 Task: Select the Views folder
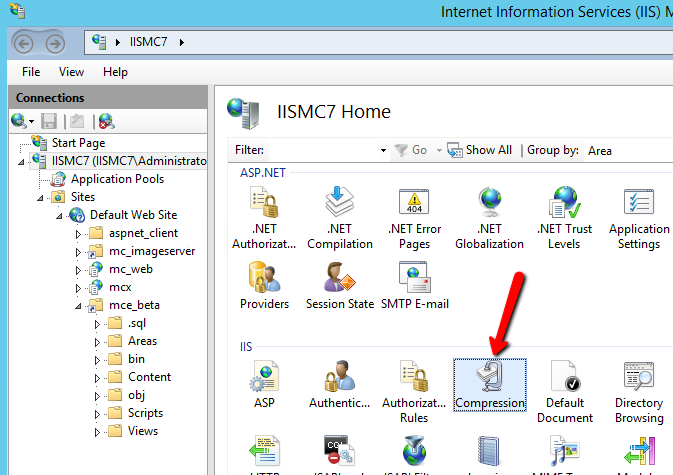pos(142,431)
